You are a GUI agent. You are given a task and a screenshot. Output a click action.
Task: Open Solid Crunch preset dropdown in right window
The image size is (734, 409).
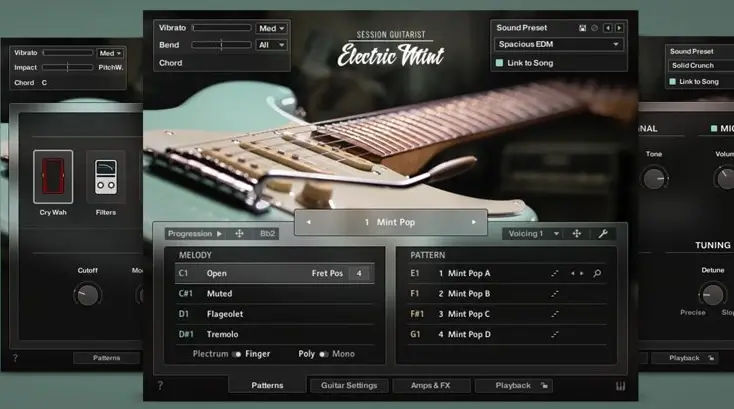[x=701, y=66]
